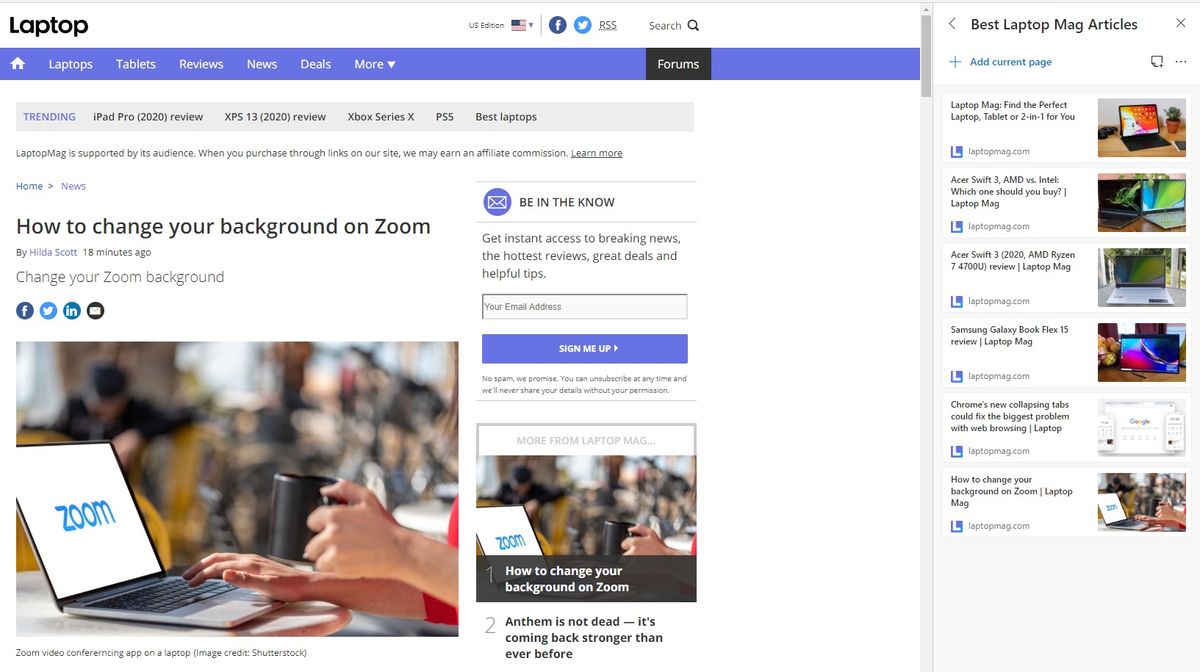Share the article on LinkedIn
This screenshot has width=1200, height=672.
tap(71, 310)
